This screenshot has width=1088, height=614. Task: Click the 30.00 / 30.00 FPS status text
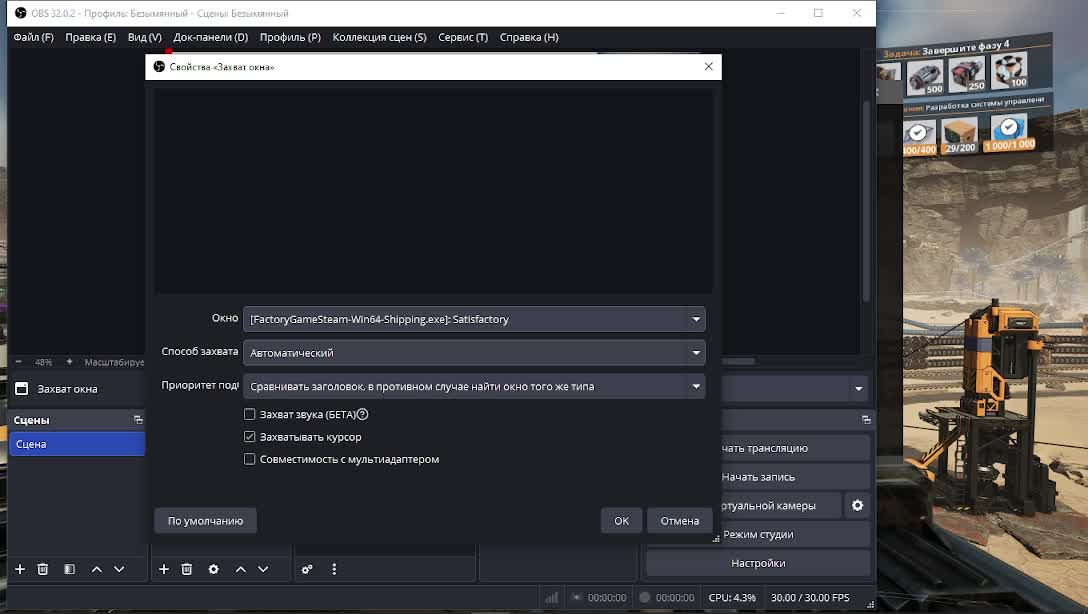click(x=810, y=597)
